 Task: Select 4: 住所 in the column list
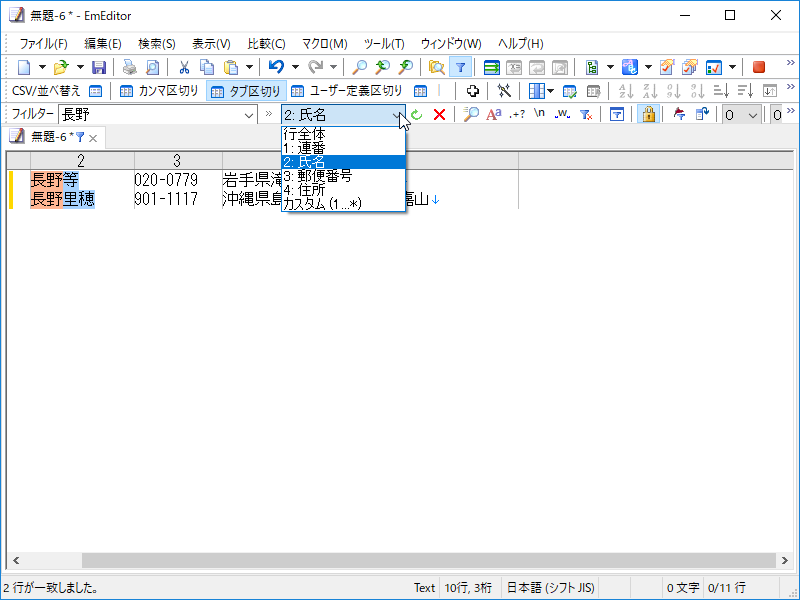[343, 190]
